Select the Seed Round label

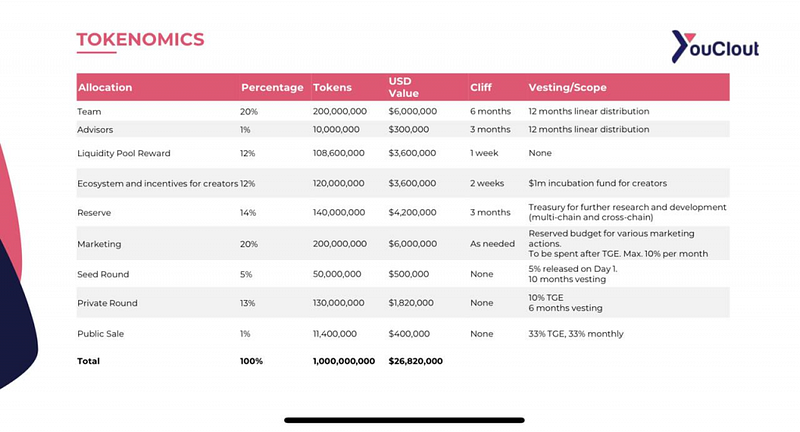[x=103, y=274]
